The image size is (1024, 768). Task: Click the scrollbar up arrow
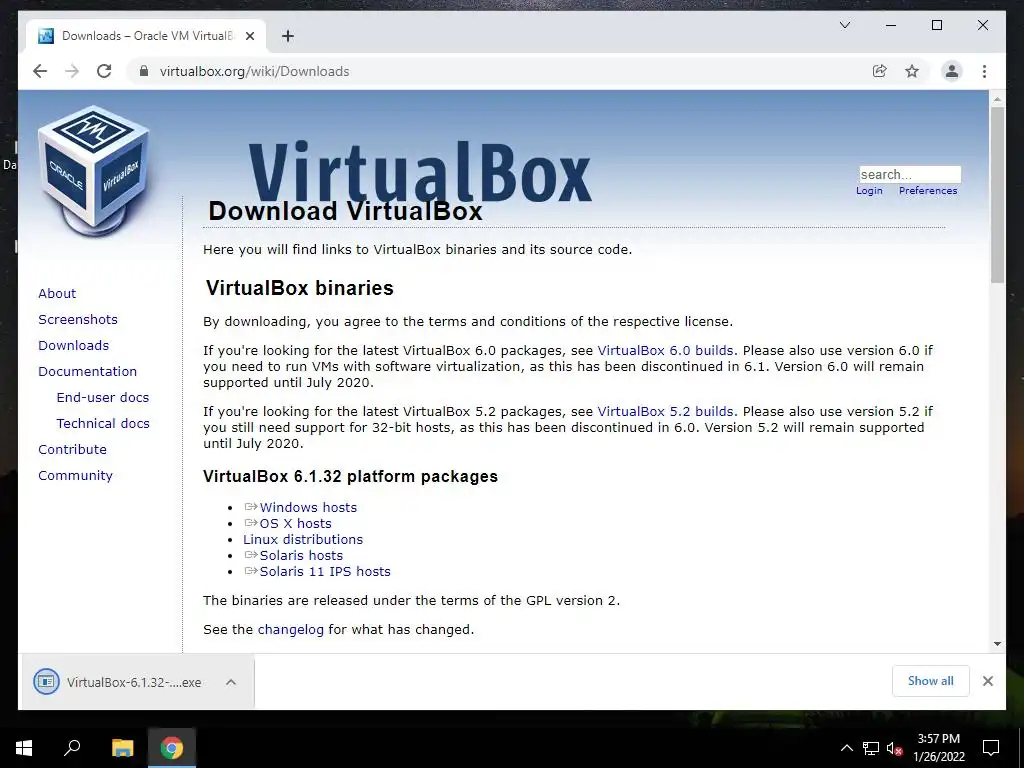pyautogui.click(x=997, y=99)
